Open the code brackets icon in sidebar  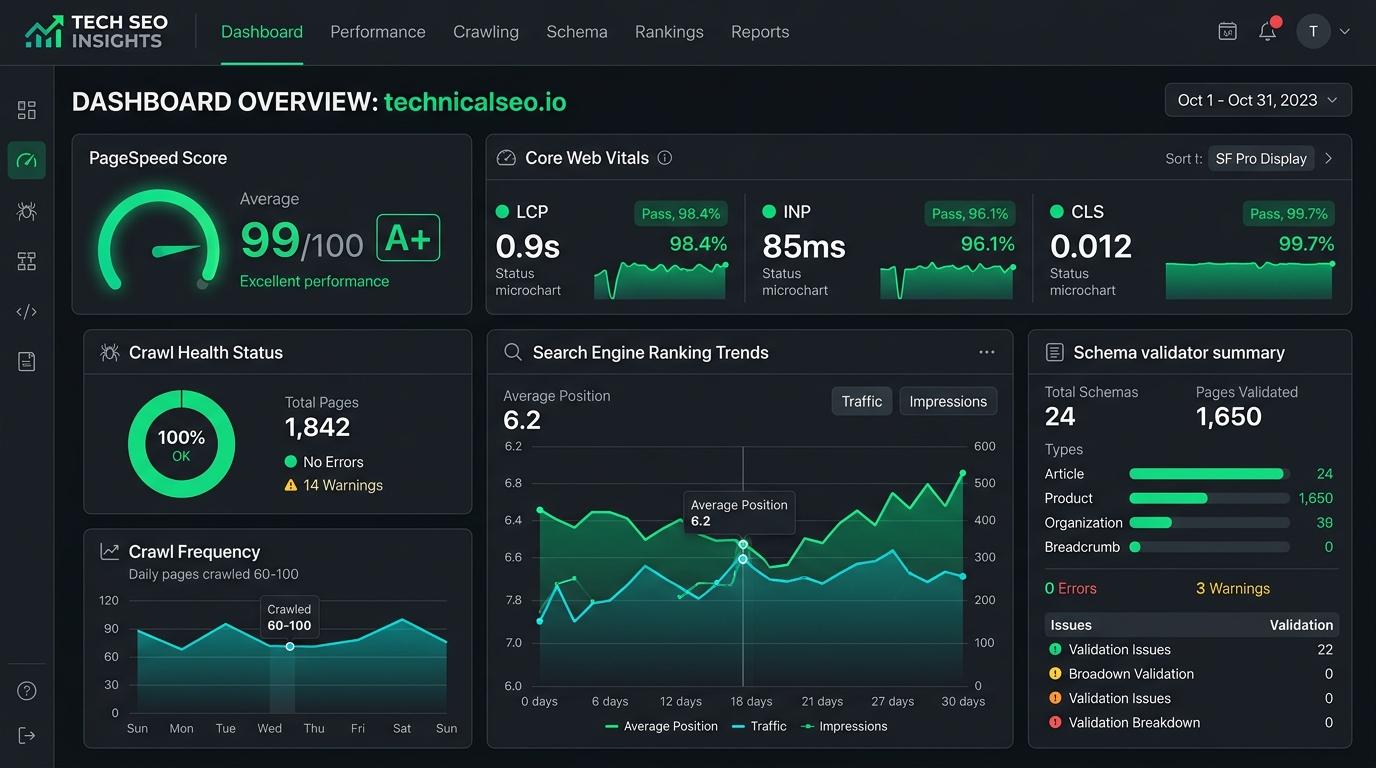(x=27, y=312)
